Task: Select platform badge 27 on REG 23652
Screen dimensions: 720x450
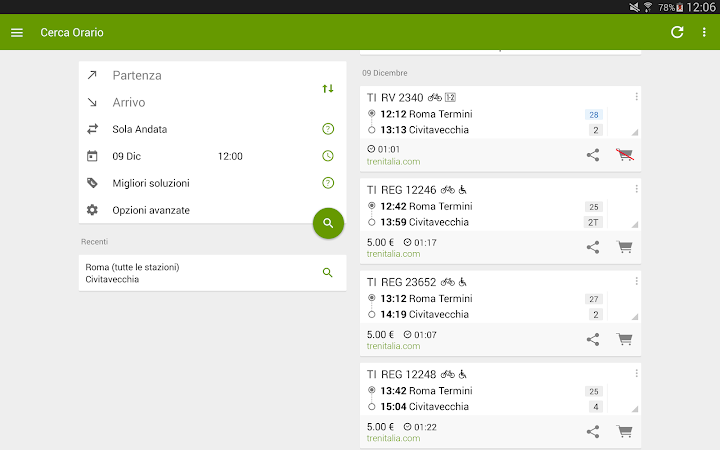Action: 594,299
